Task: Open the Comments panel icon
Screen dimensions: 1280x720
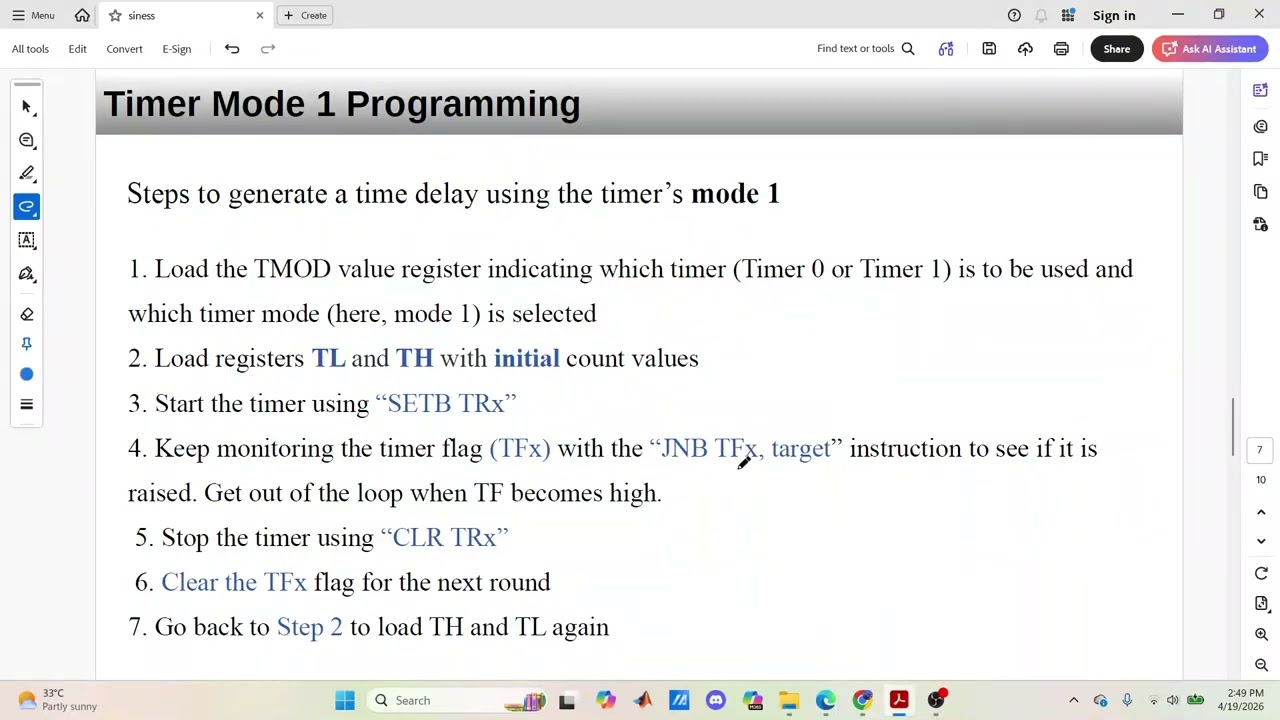Action: point(1261,126)
